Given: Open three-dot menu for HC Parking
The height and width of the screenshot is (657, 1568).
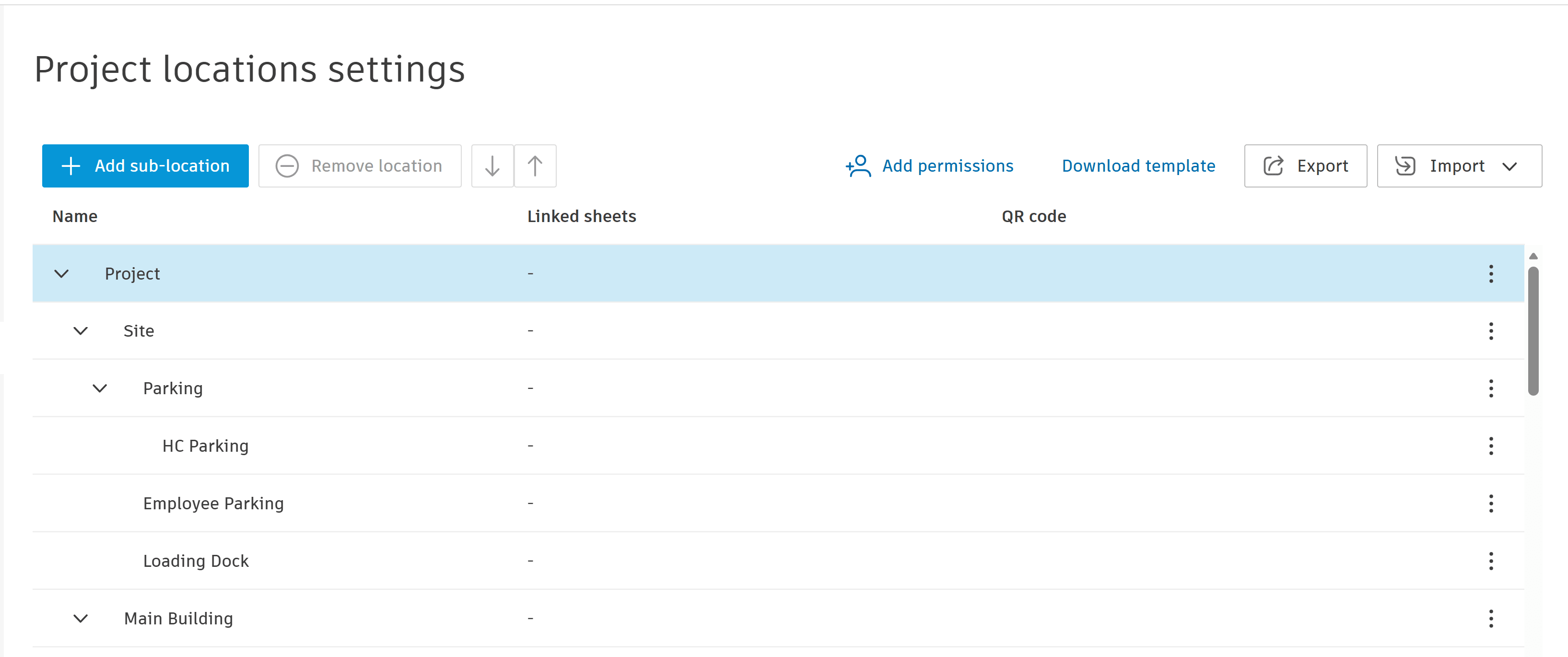Looking at the screenshot, I should coord(1491,446).
